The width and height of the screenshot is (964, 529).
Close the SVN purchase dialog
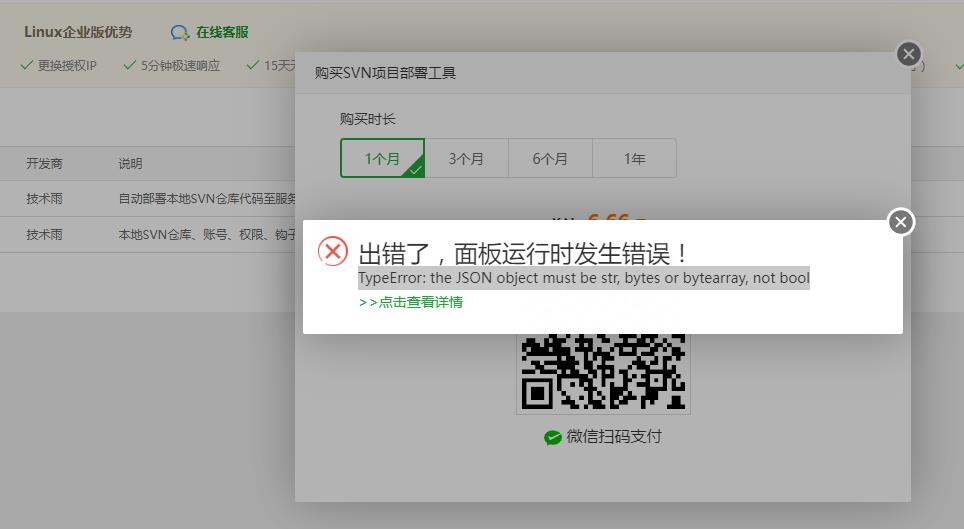(x=909, y=54)
